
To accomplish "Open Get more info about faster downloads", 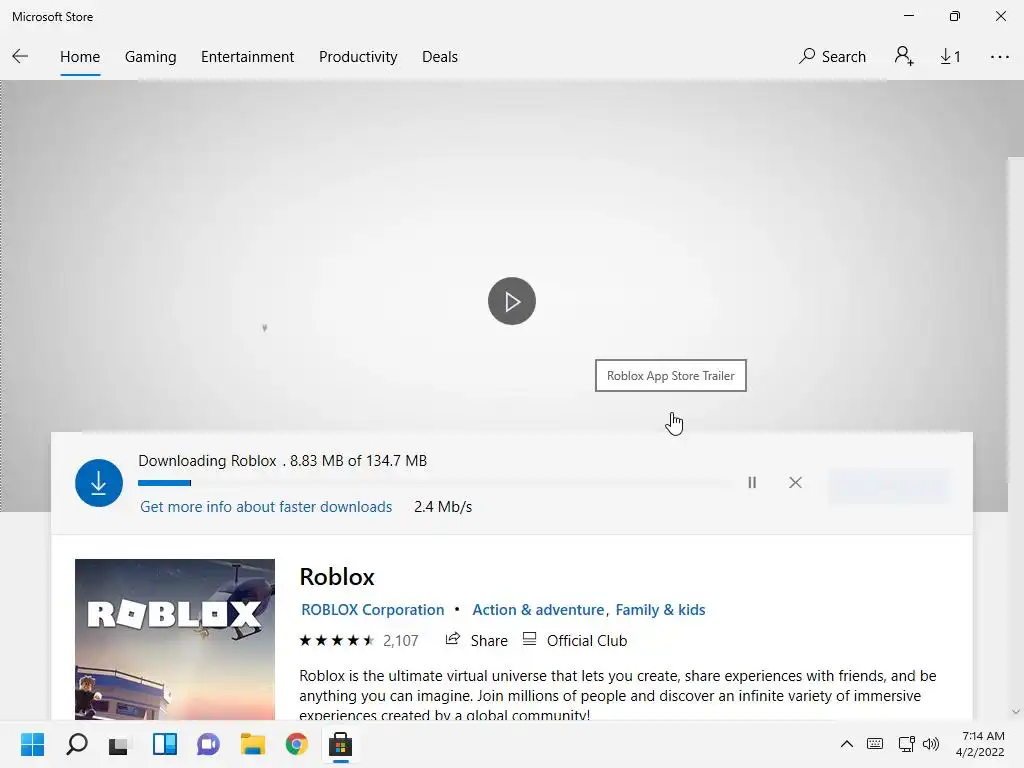I will point(266,507).
